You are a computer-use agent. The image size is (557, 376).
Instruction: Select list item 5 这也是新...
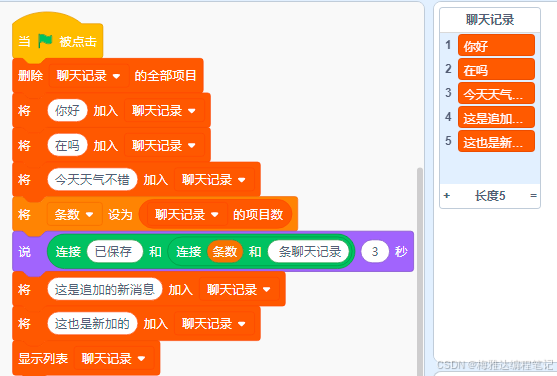point(496,141)
